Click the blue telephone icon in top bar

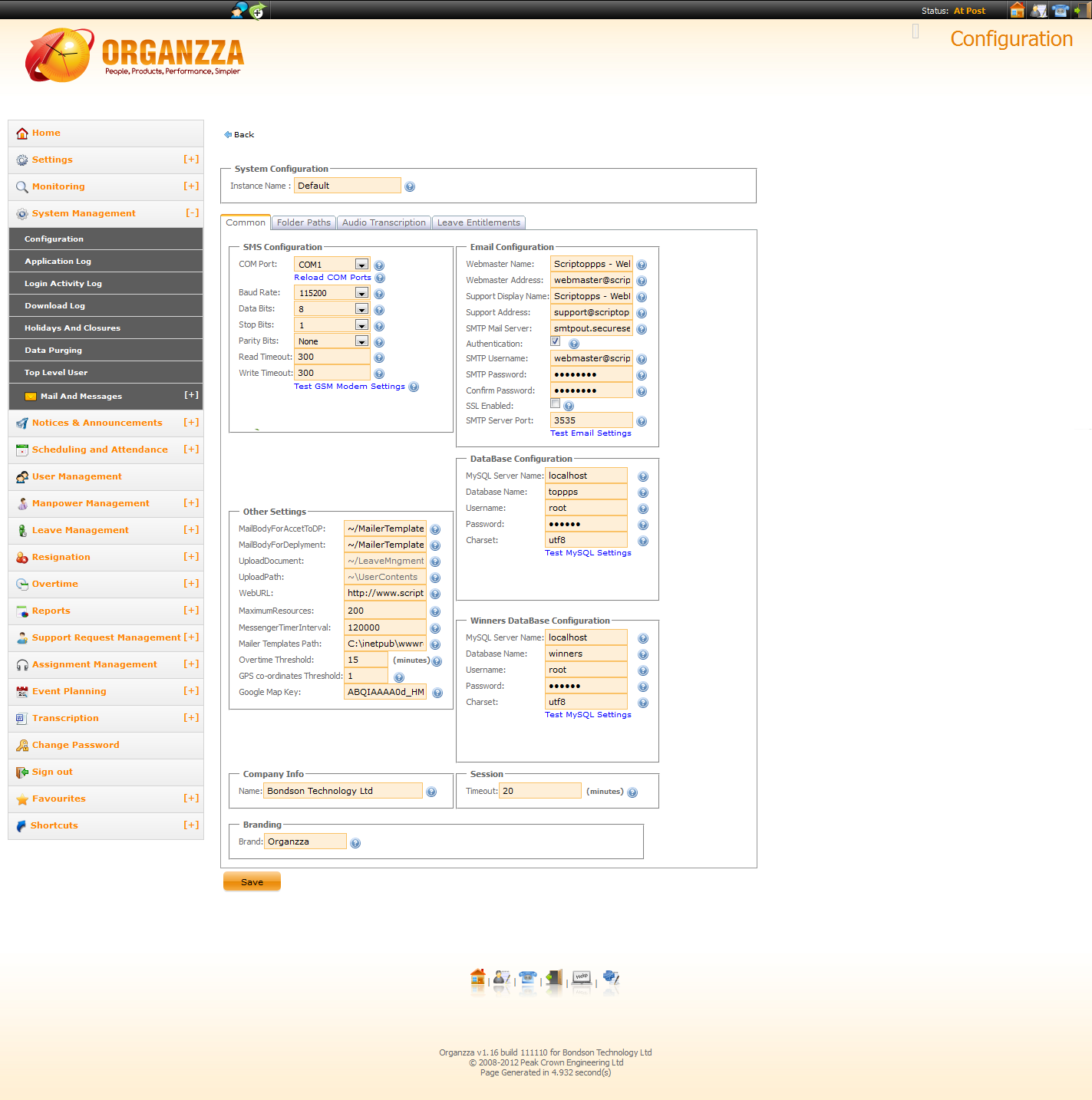pos(1061,10)
